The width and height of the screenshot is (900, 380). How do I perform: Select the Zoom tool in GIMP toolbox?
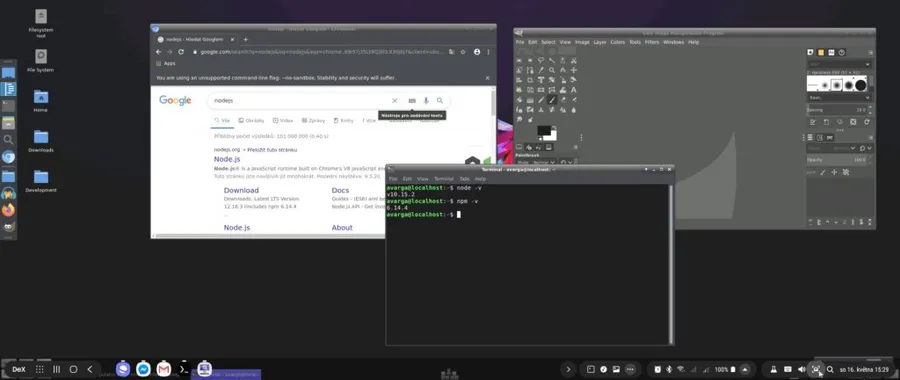[x=552, y=70]
